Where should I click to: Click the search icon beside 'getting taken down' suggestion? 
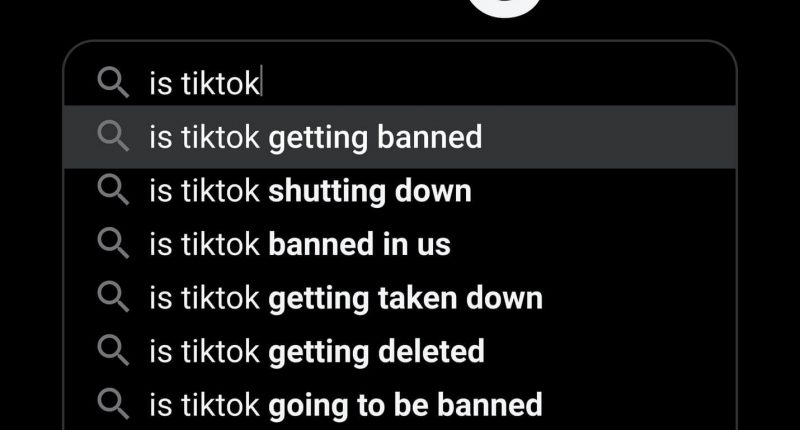pos(113,297)
